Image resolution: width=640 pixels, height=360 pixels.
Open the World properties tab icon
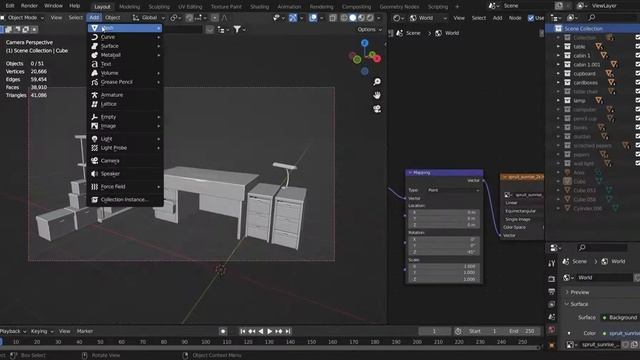pos(552,330)
